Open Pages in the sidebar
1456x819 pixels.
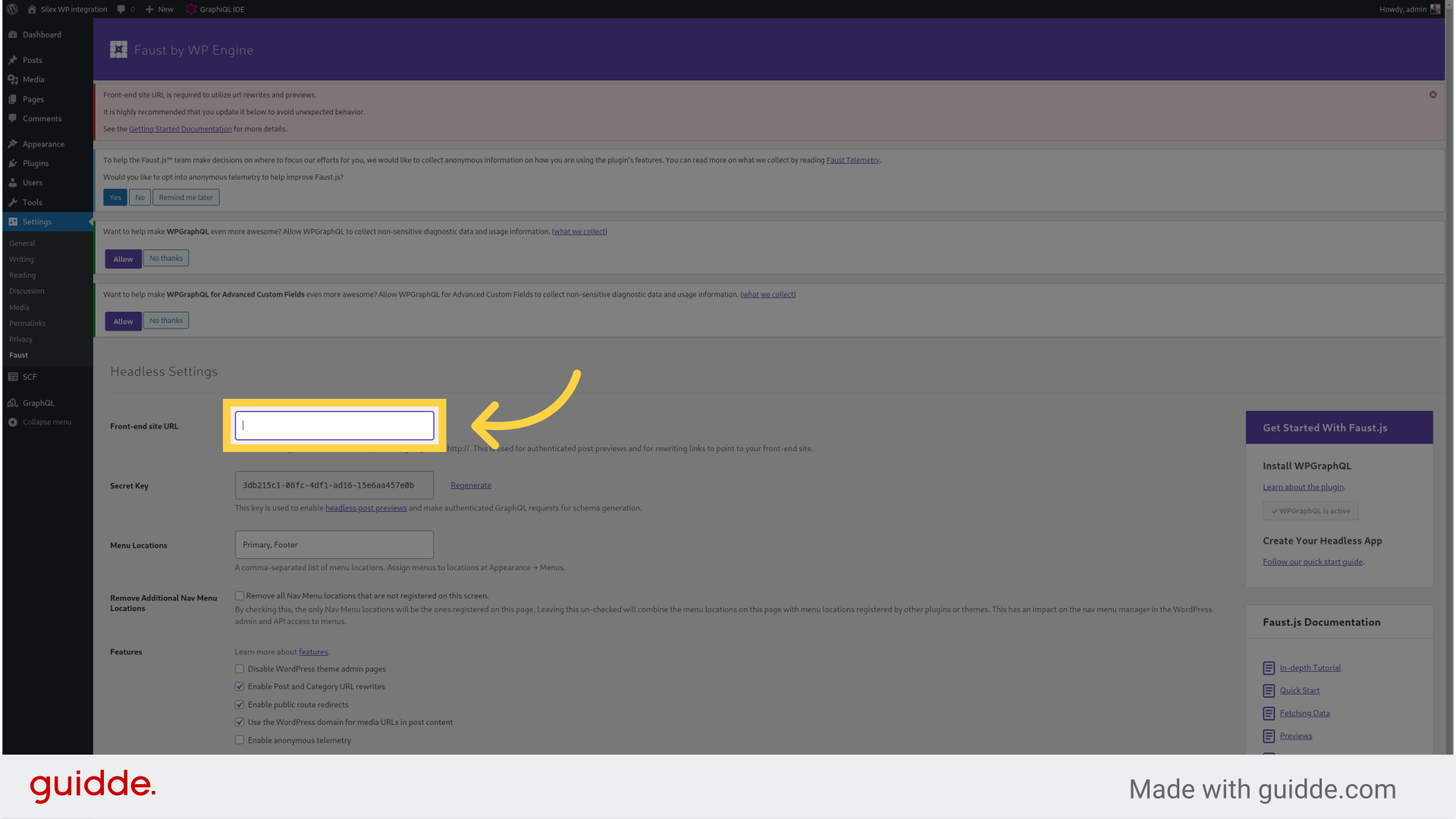(33, 99)
